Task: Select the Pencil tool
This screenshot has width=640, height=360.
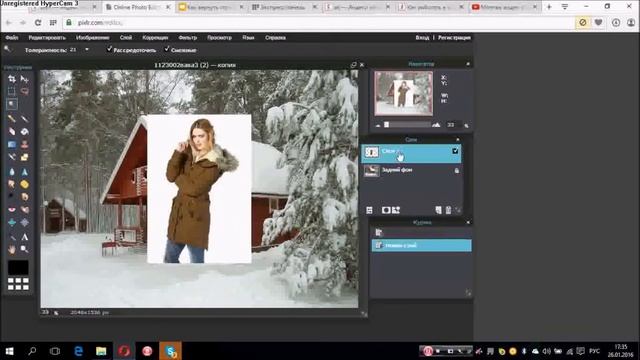Action: 12,119
